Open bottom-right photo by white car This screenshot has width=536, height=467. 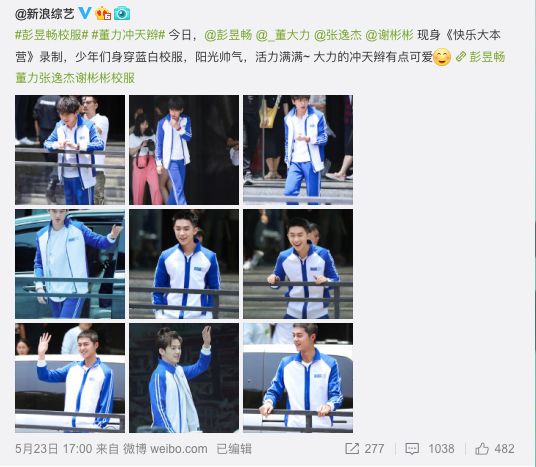click(298, 378)
